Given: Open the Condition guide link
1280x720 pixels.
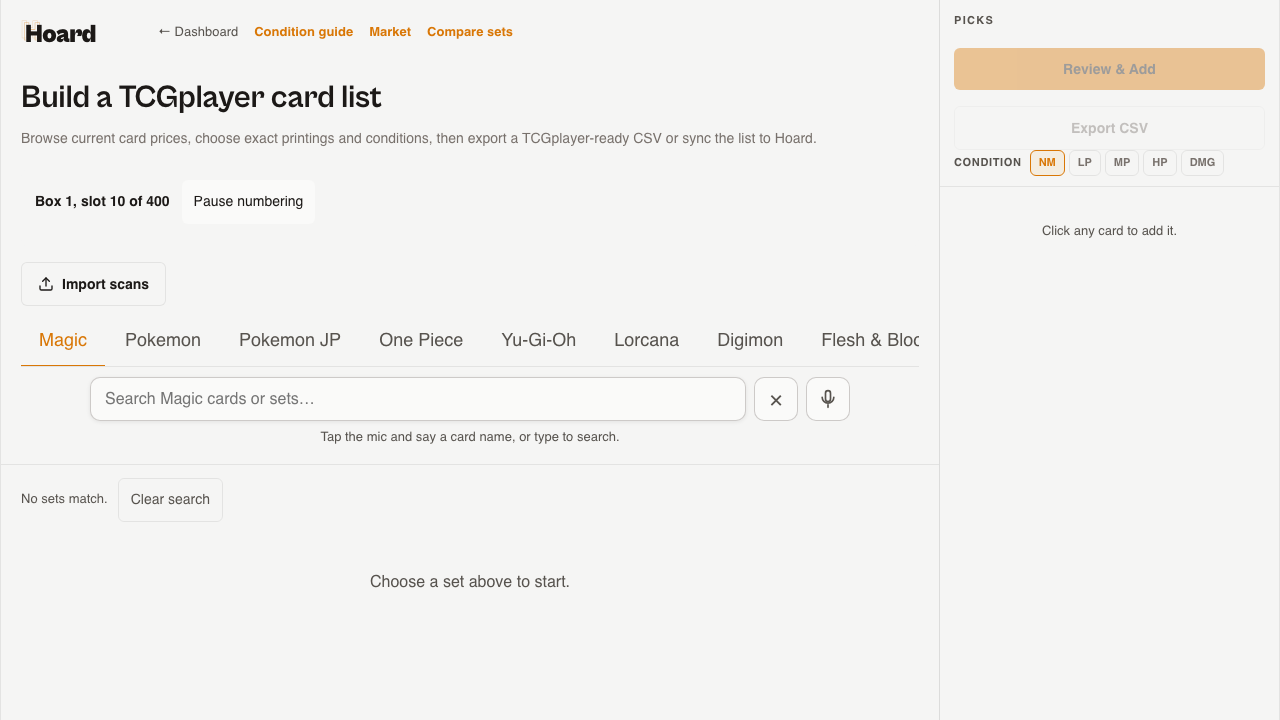Looking at the screenshot, I should point(304,32).
